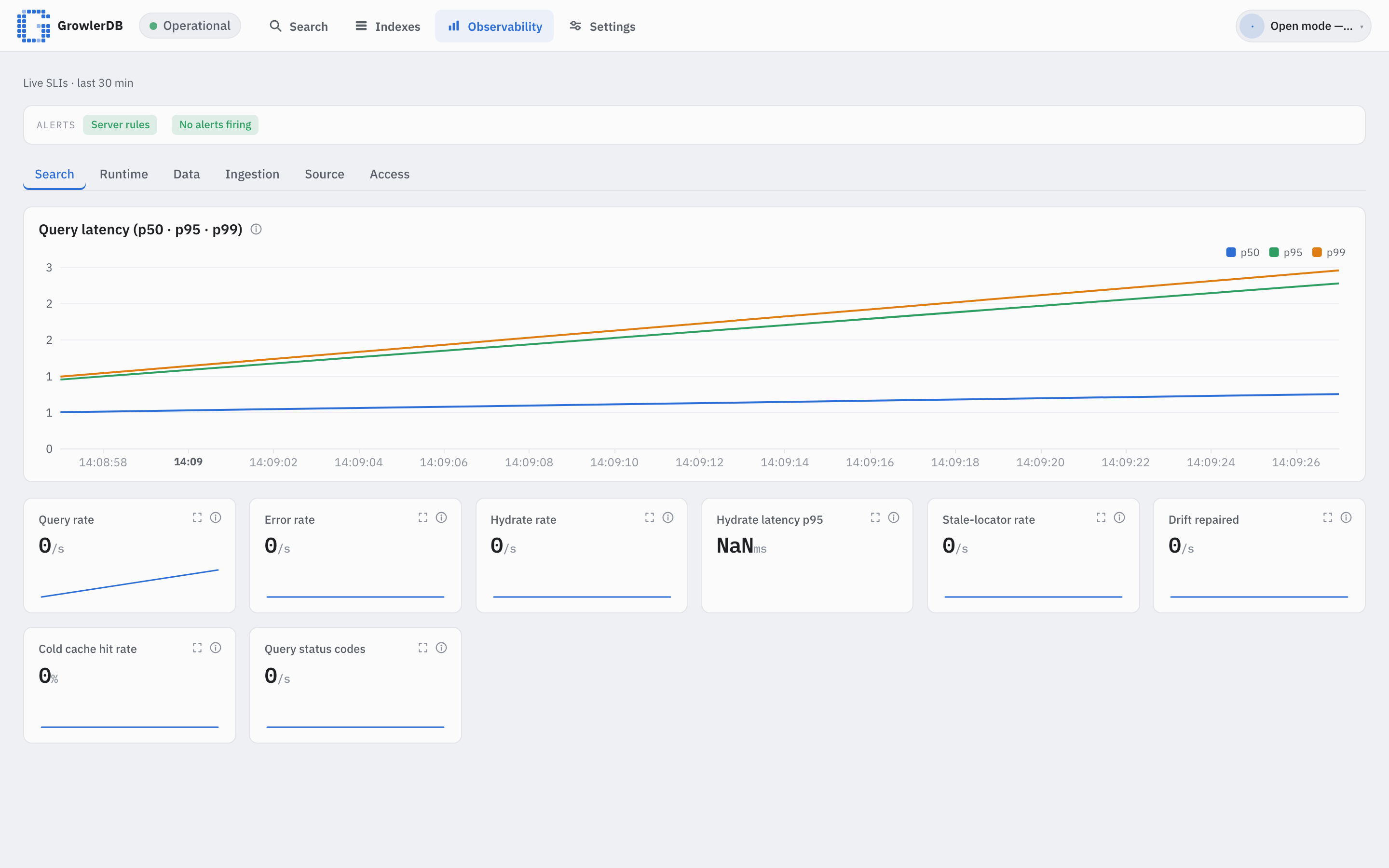Switch to the Search sub-tab
Viewport: 1389px width, 868px height.
(x=54, y=174)
